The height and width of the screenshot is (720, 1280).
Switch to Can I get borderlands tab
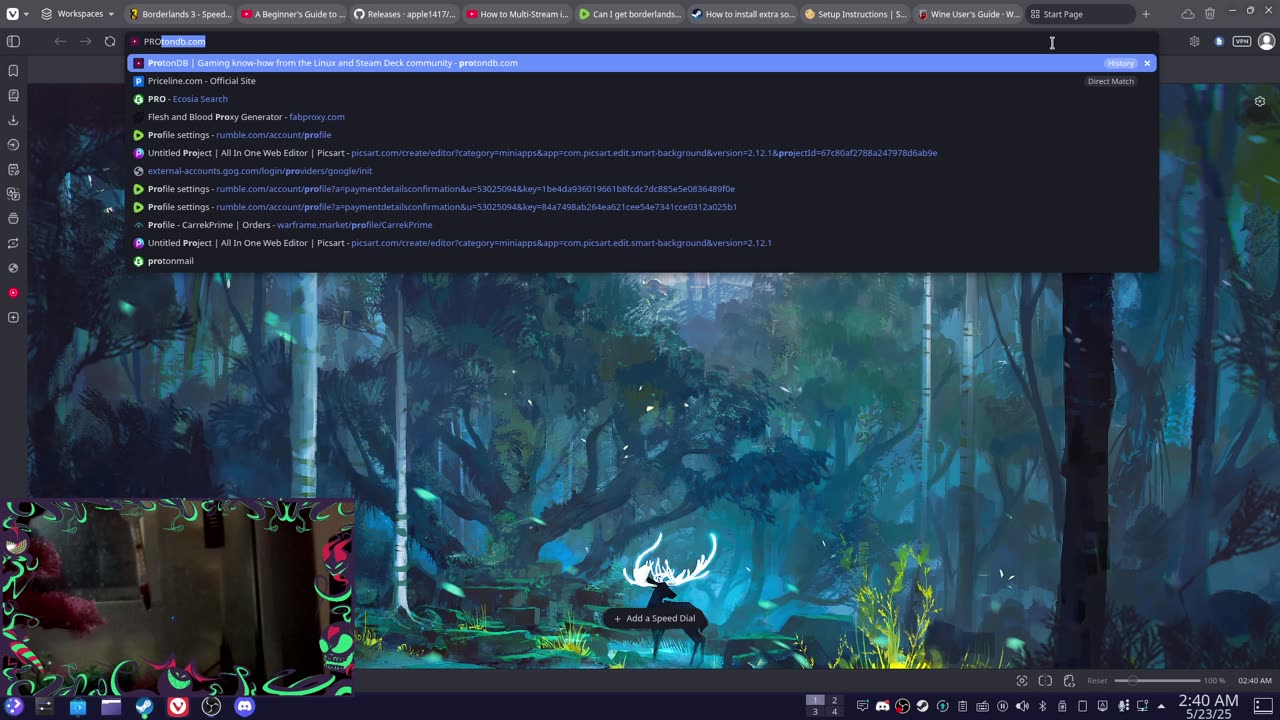(x=630, y=14)
